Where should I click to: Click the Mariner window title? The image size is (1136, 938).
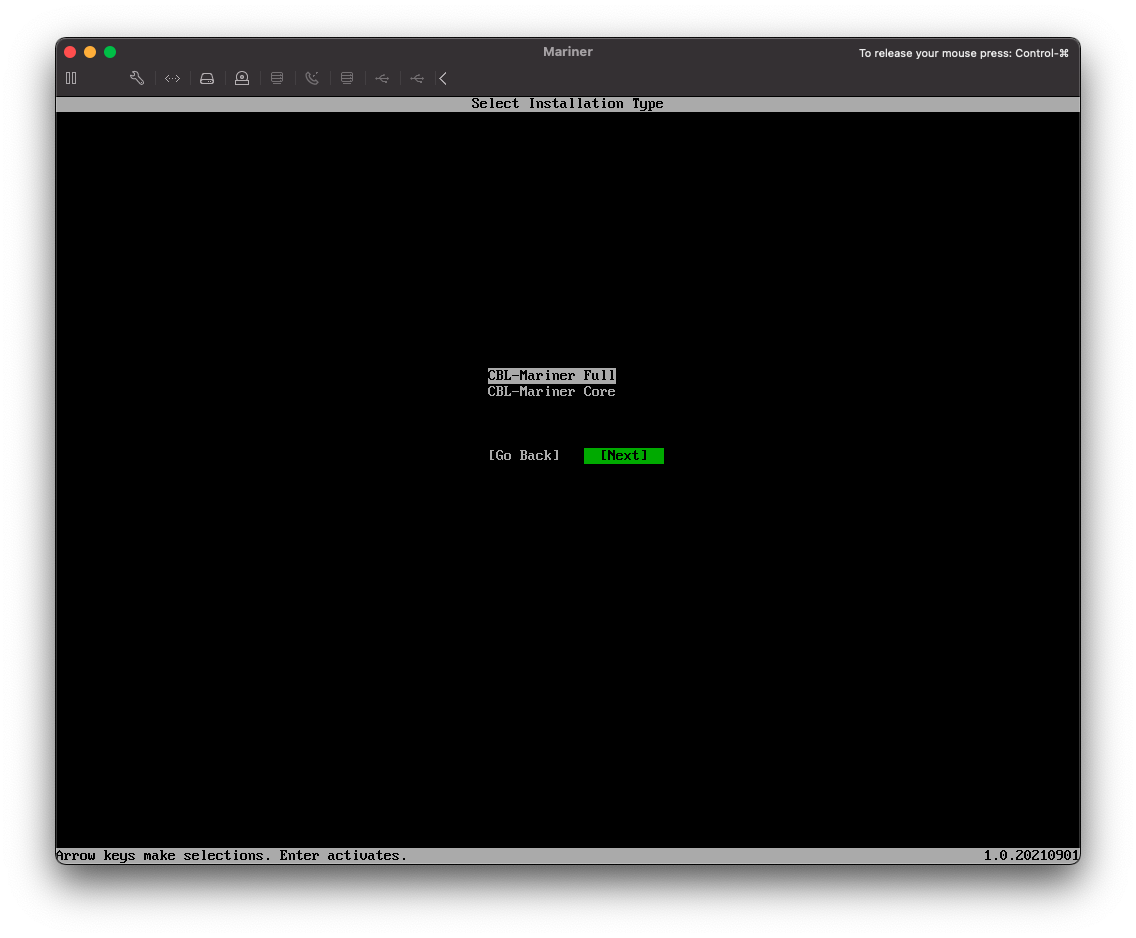(568, 51)
